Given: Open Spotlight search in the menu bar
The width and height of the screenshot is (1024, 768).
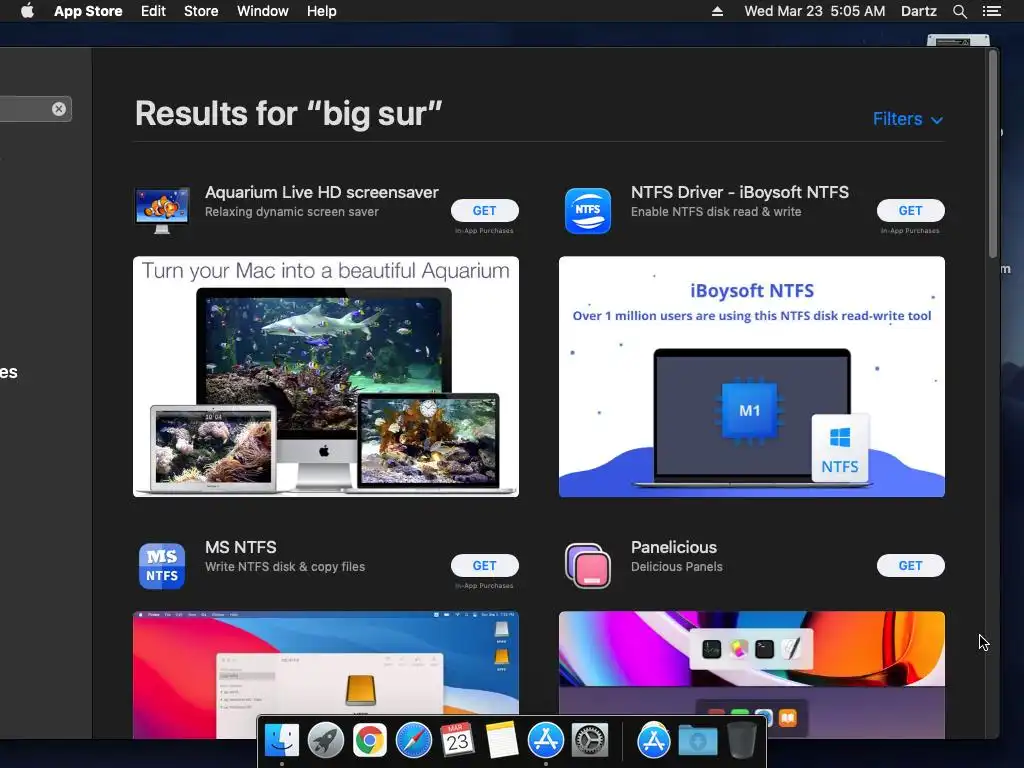Looking at the screenshot, I should (959, 11).
